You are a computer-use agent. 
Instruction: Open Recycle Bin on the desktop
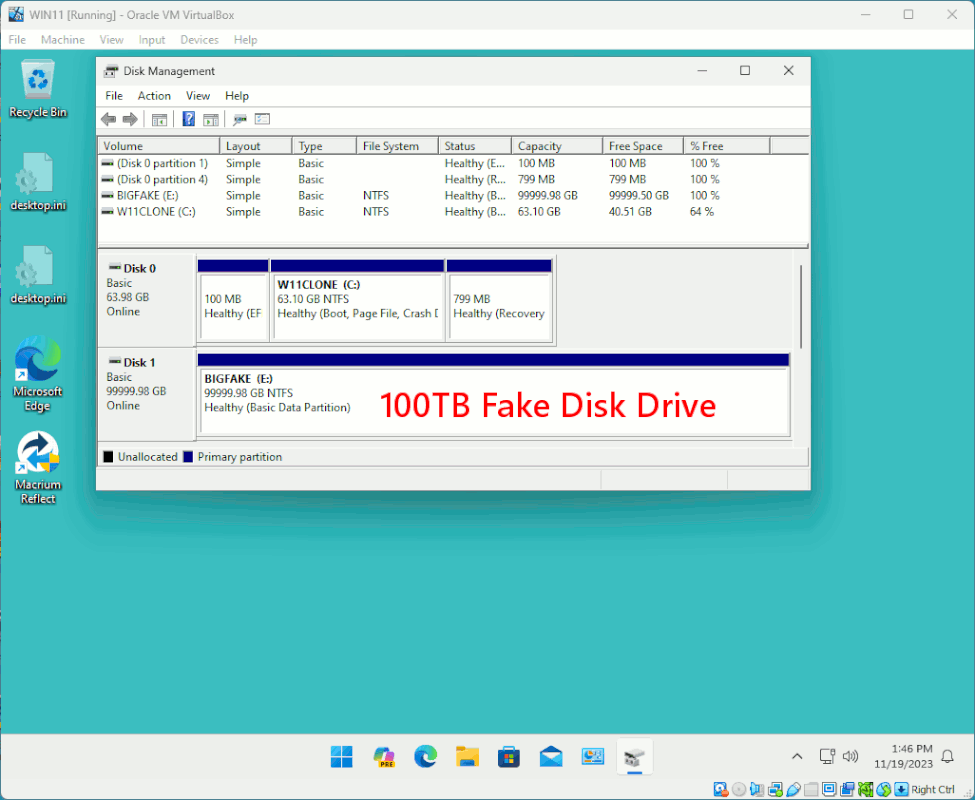[x=38, y=89]
